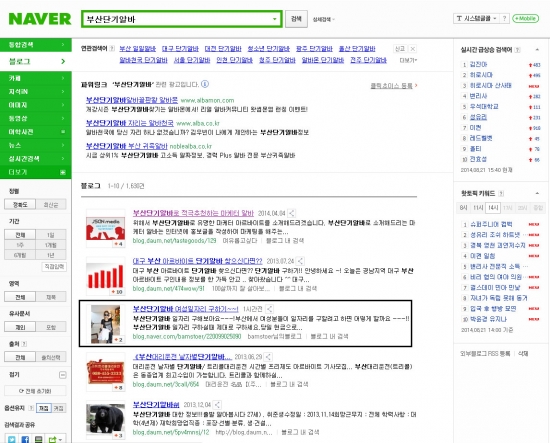Open help icon next to 출처
550x443 pixels.
click(x=24, y=344)
